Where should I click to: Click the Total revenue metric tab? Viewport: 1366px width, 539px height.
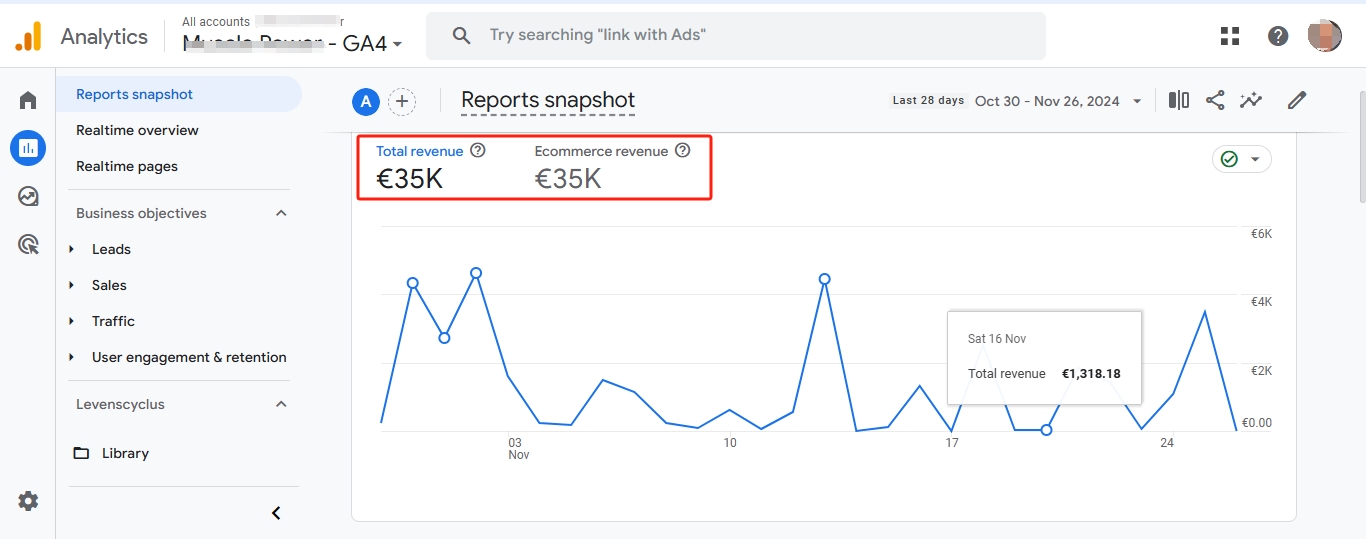point(430,167)
